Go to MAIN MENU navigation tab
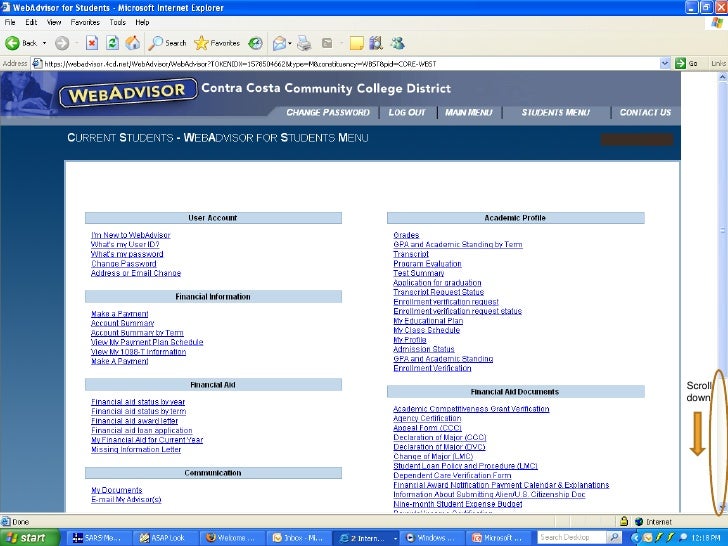This screenshot has width=728, height=546. [x=468, y=112]
